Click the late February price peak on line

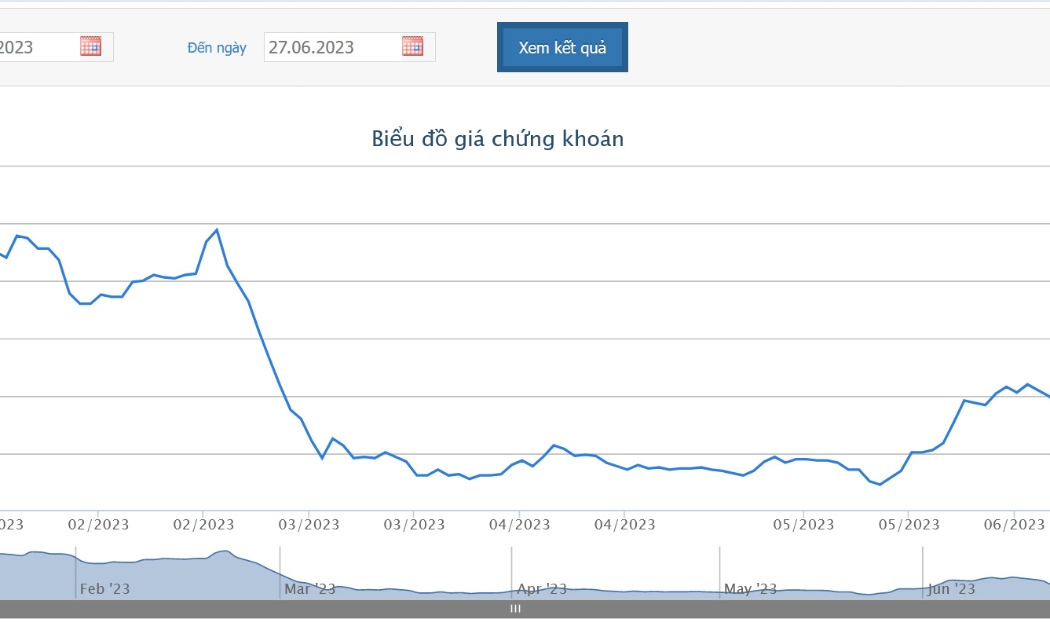coord(216,230)
